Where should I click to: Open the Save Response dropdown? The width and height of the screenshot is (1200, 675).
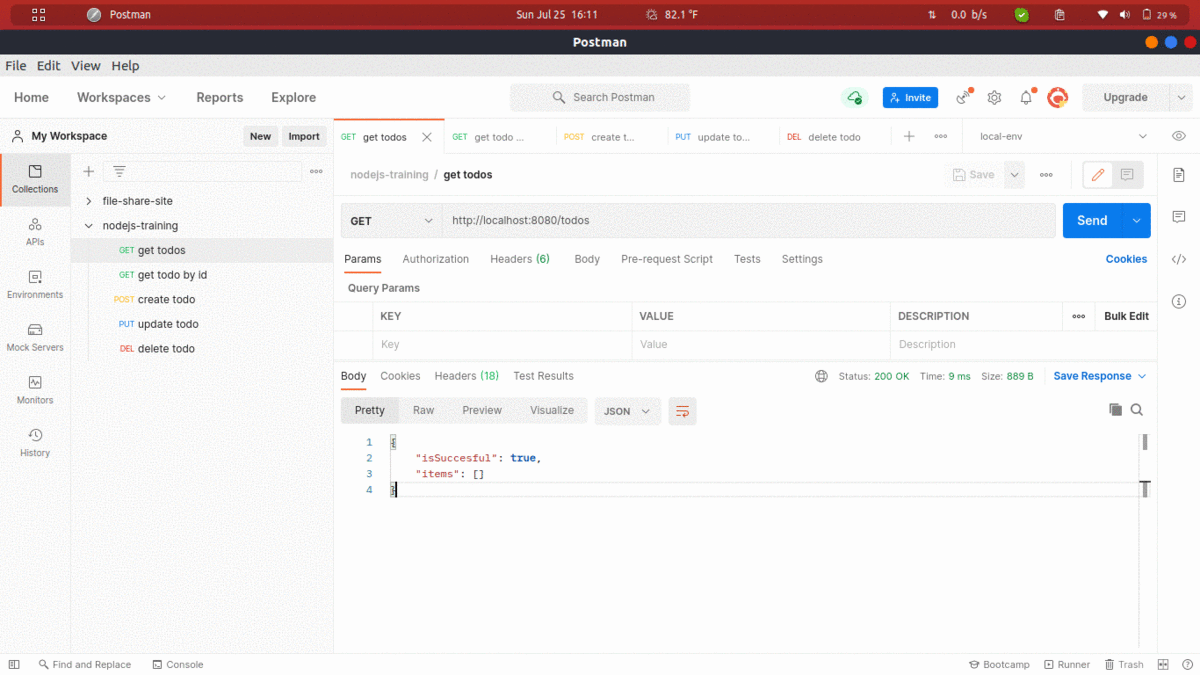click(x=1100, y=376)
